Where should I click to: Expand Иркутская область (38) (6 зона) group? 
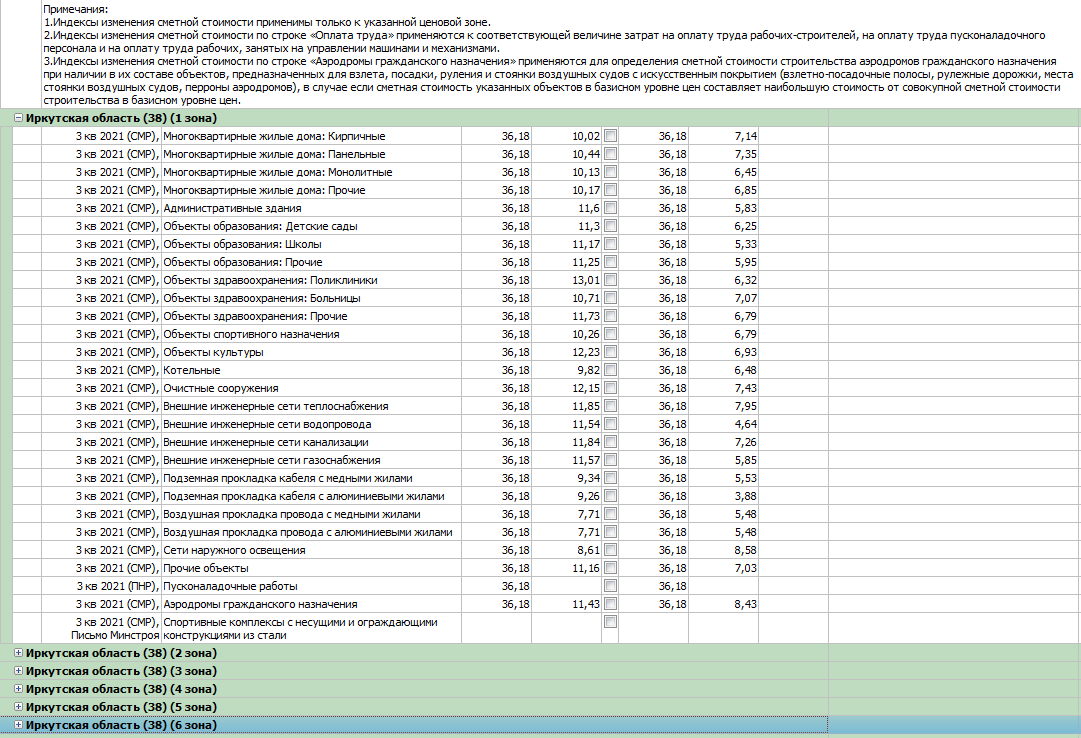tap(18, 725)
